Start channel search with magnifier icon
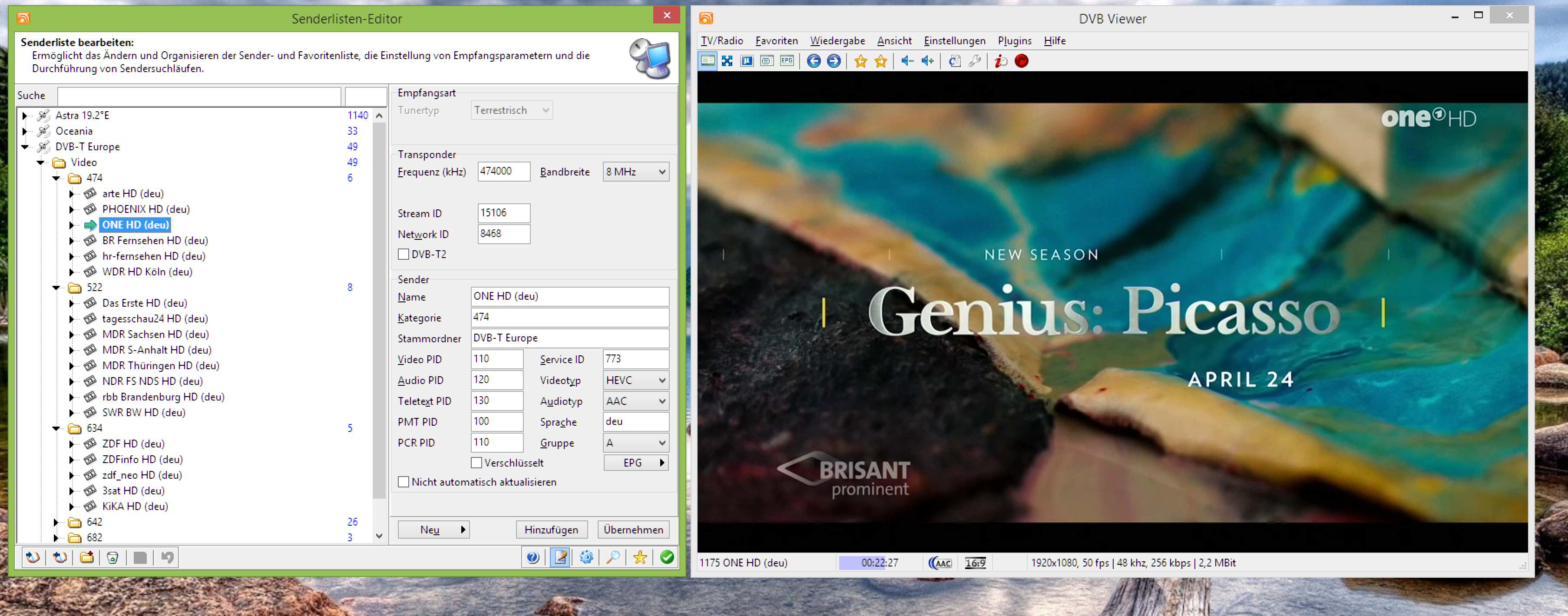Viewport: 1568px width, 616px height. pyautogui.click(x=613, y=557)
